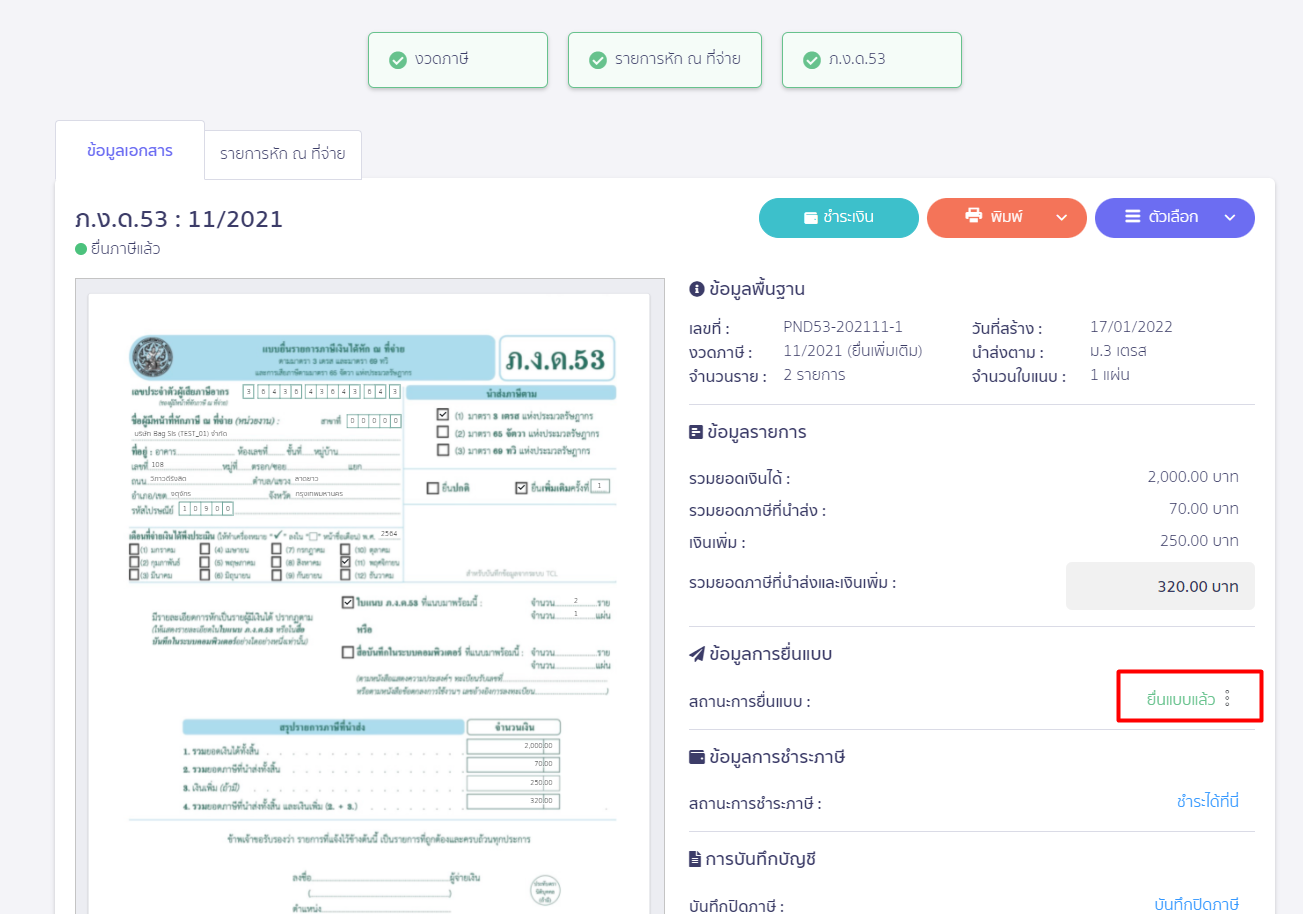Click the paper-plane icon beside ข้อมูลการยื่นแบบ
The height and width of the screenshot is (914, 1303).
[697, 654]
